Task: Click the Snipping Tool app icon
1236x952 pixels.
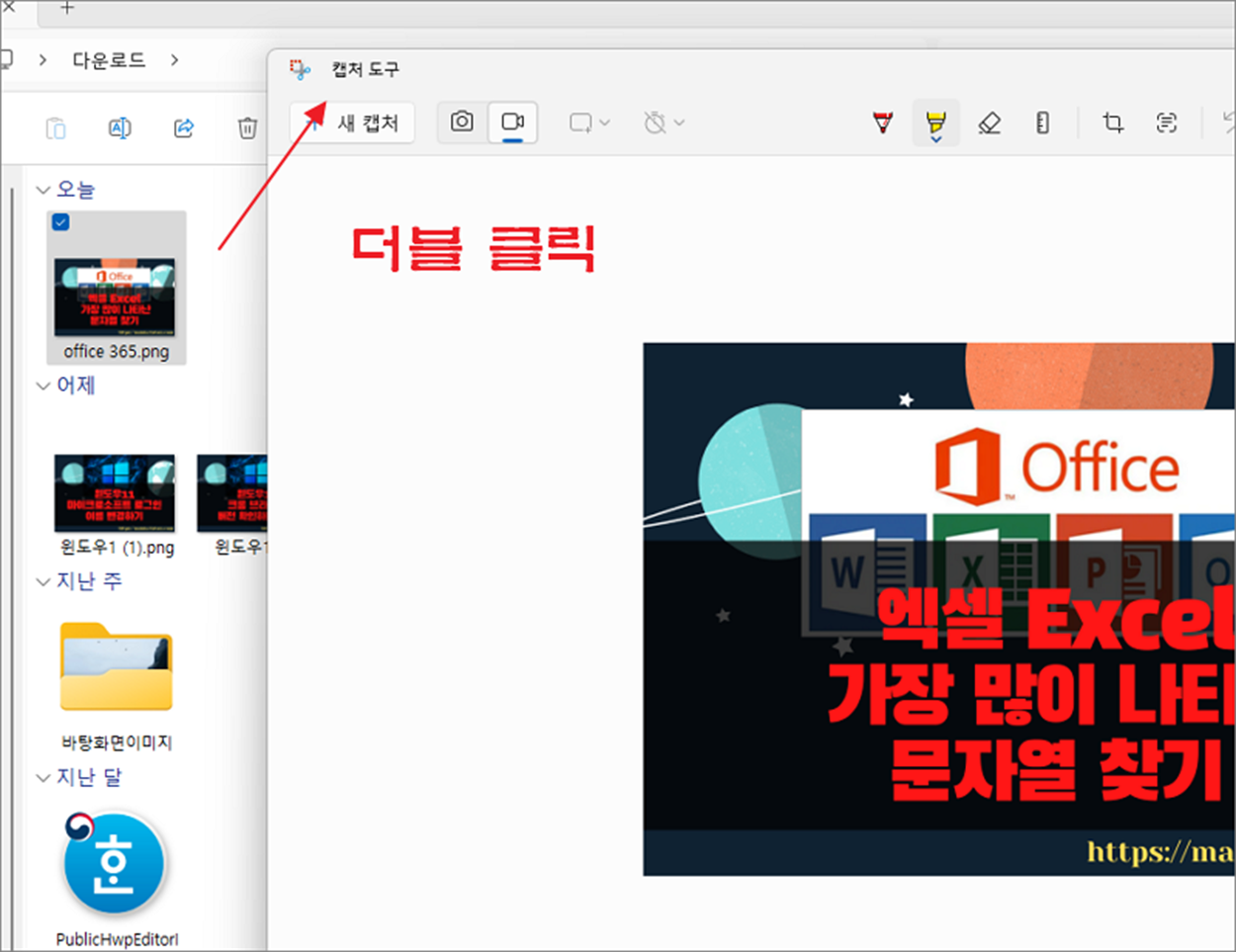Action: [300, 69]
